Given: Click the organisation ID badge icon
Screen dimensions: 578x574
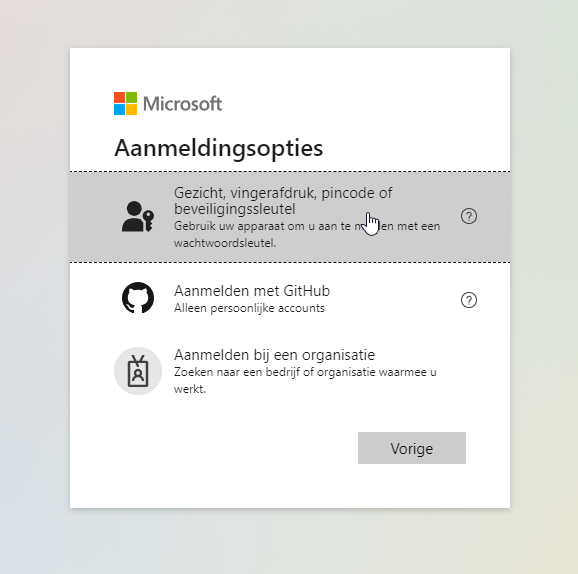Looking at the screenshot, I should pos(138,371).
